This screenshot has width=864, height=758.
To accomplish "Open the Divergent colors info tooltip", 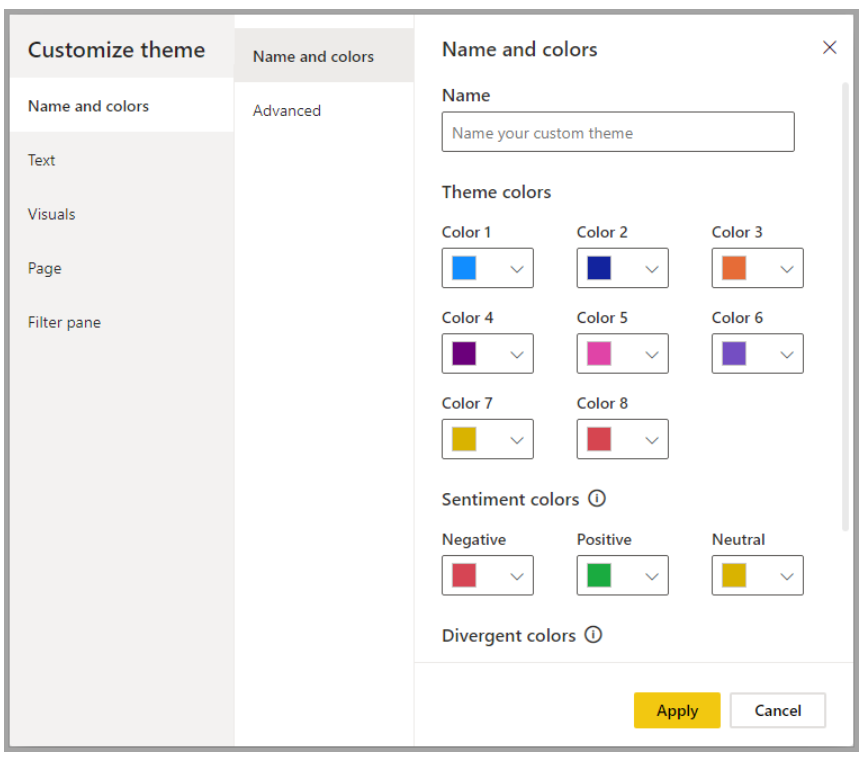I will coord(593,634).
